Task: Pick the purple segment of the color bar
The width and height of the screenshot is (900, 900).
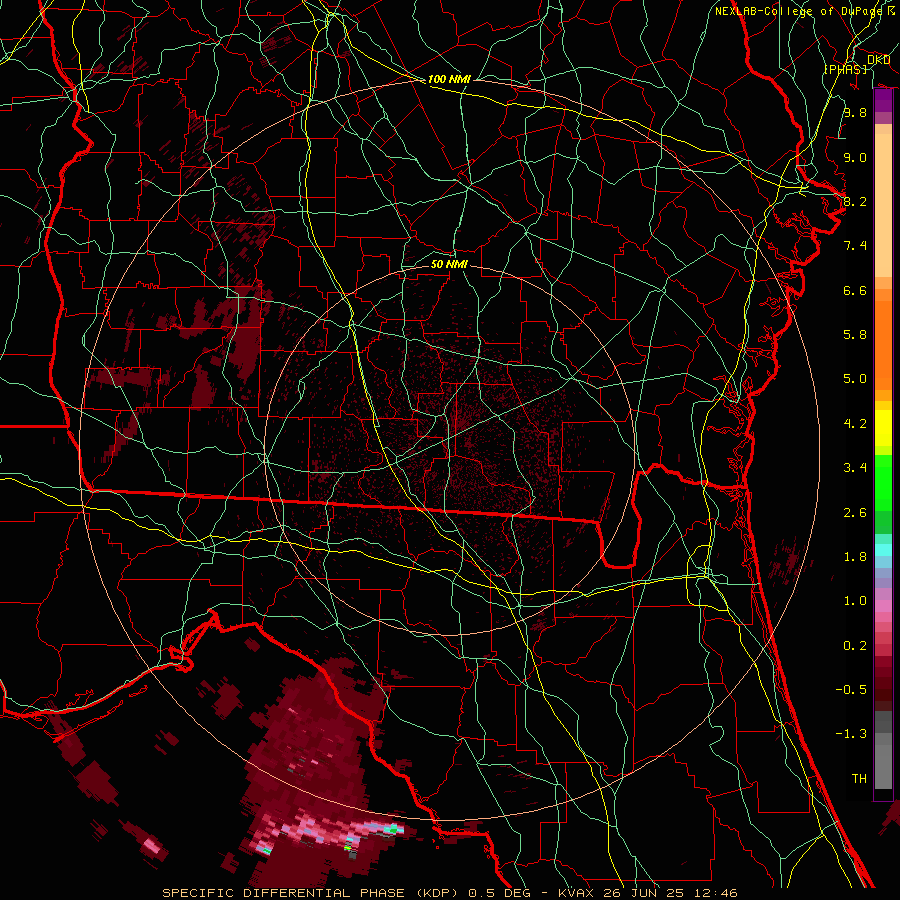Action: point(883,100)
